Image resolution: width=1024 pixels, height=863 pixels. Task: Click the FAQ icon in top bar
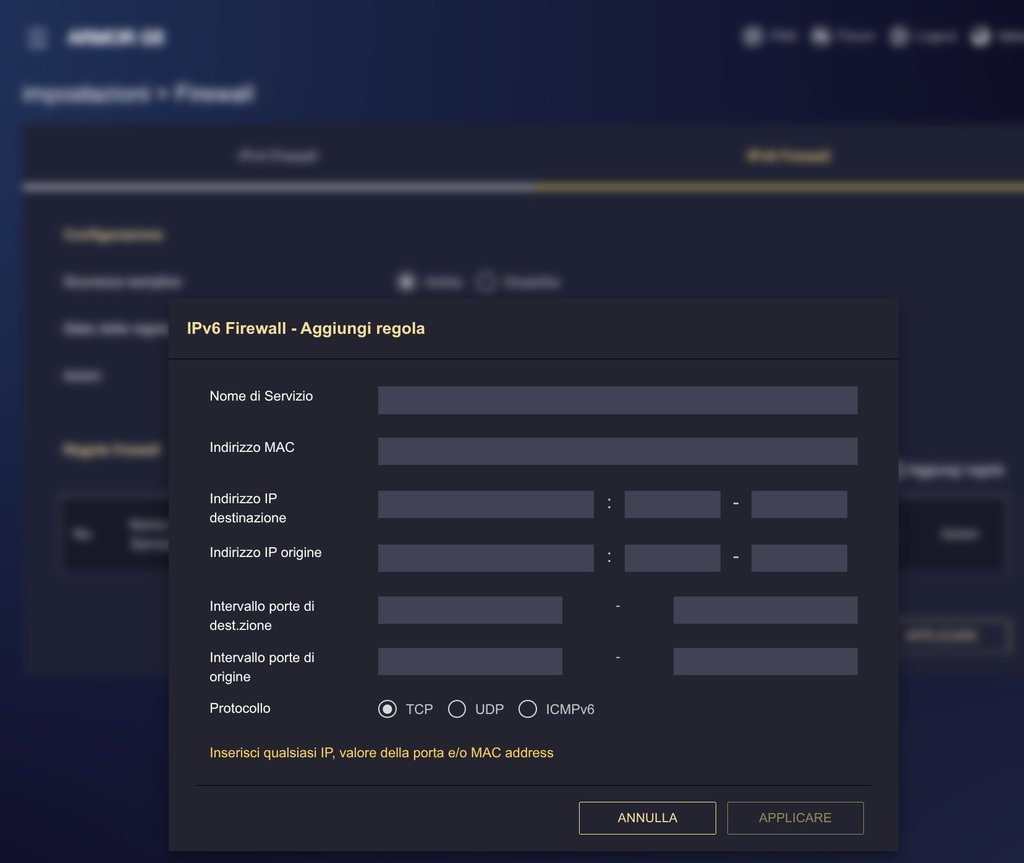[x=752, y=37]
